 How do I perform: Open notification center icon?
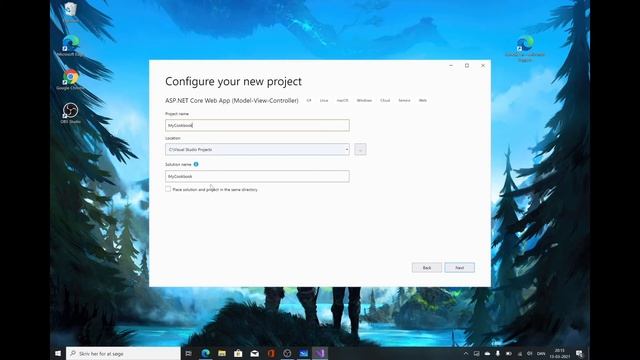pyautogui.click(x=579, y=353)
